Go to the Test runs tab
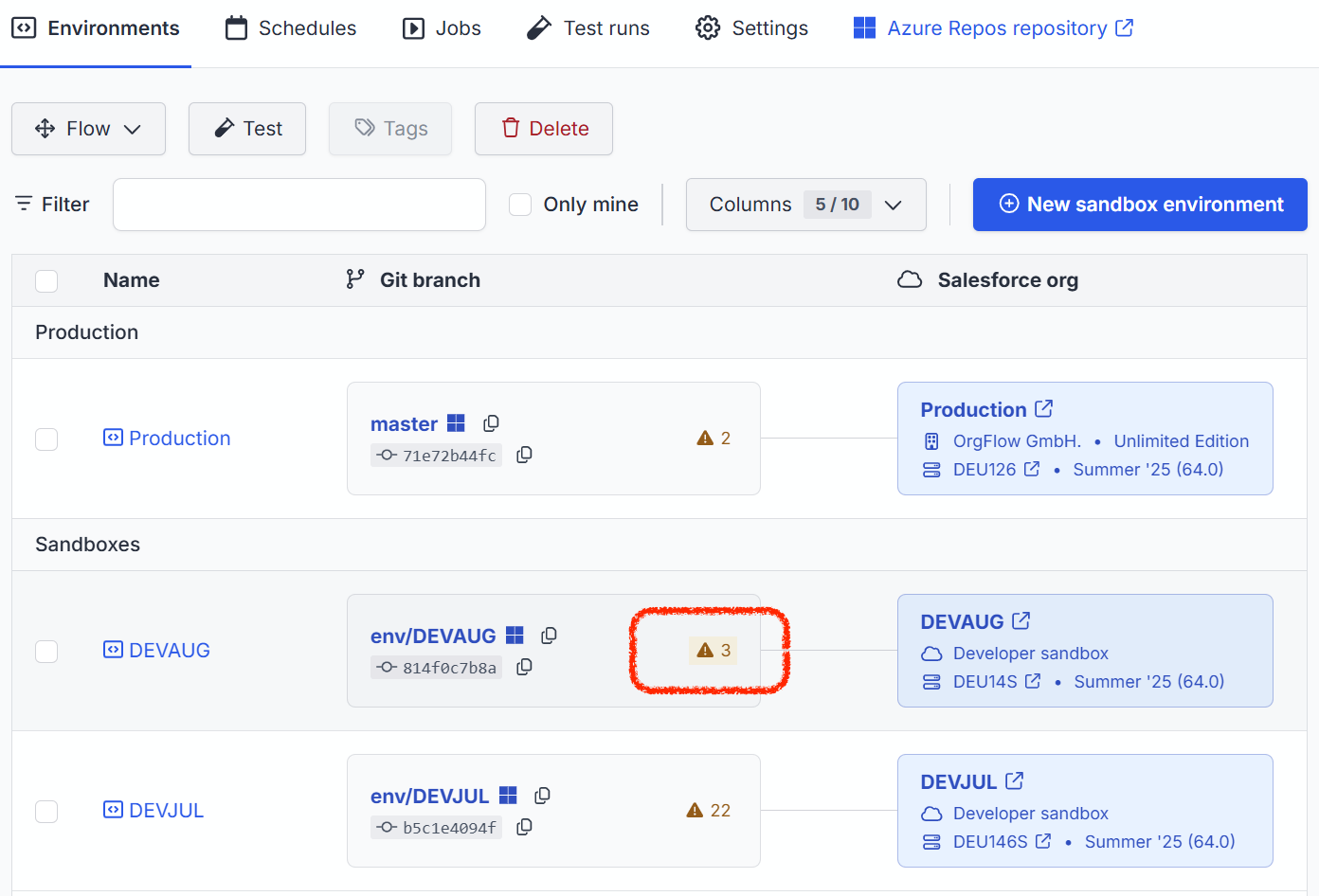1319x896 pixels. tap(588, 28)
